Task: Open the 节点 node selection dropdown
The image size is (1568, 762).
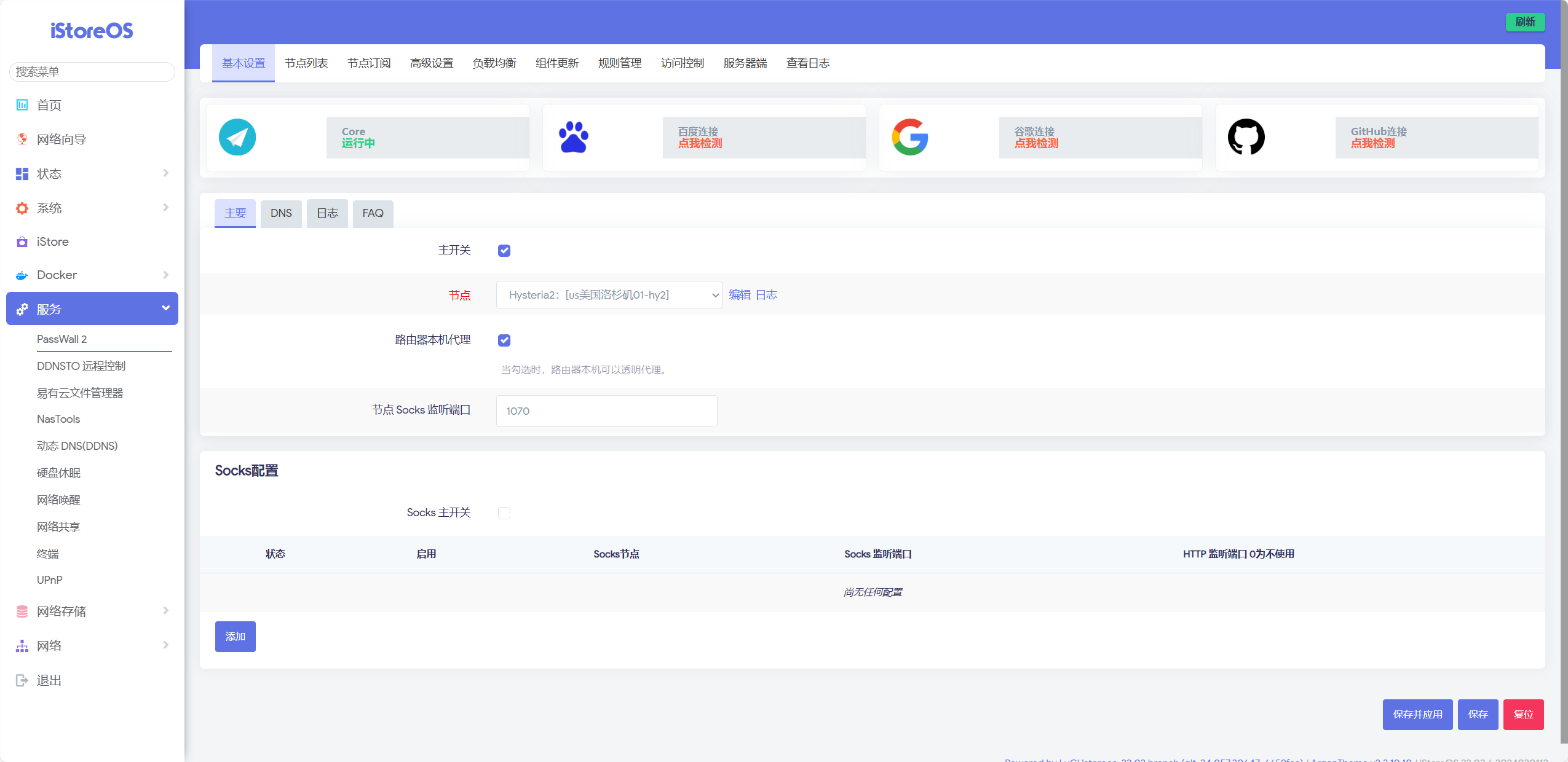Action: click(609, 295)
